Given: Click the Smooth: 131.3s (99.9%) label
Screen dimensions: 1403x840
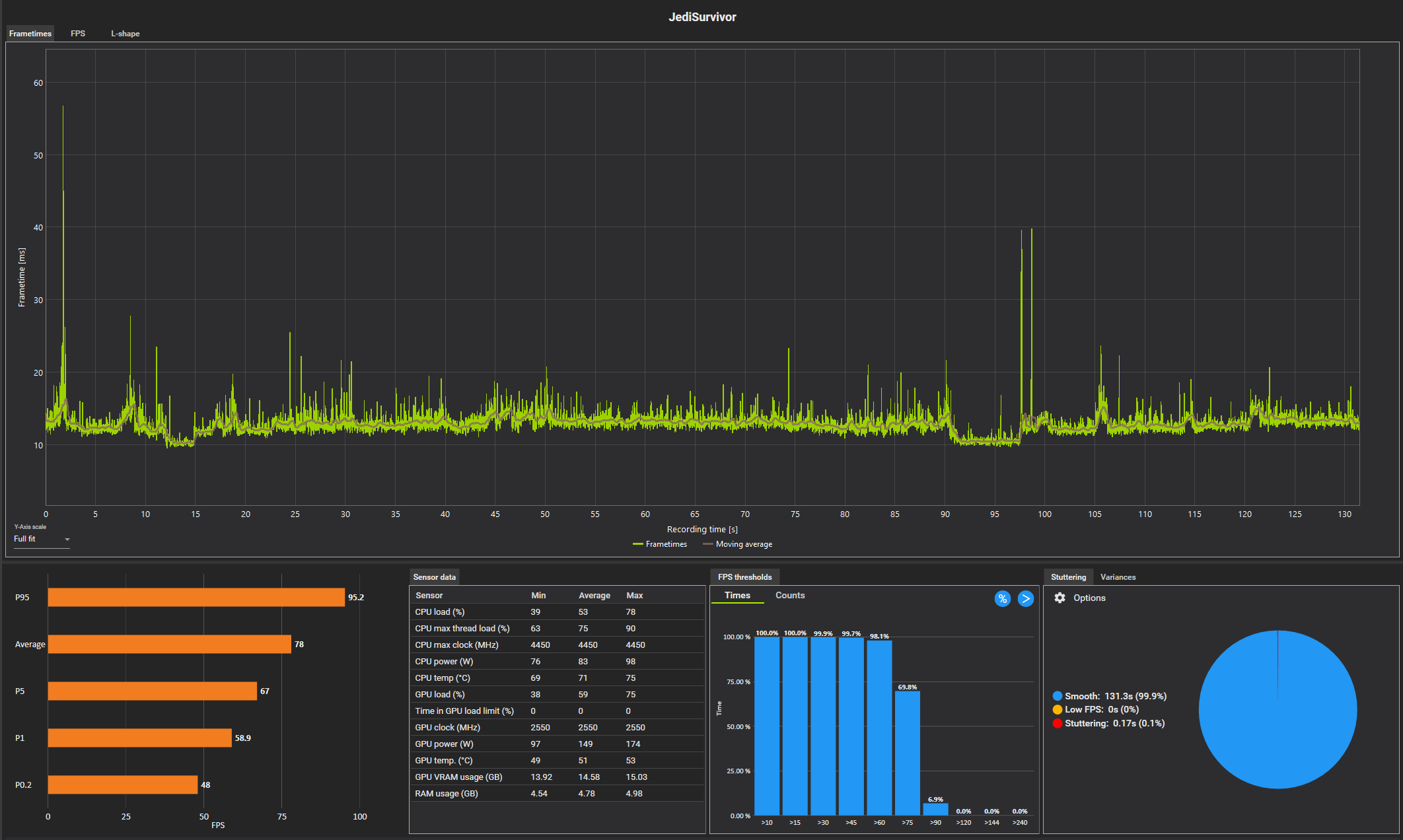Looking at the screenshot, I should click(1116, 696).
